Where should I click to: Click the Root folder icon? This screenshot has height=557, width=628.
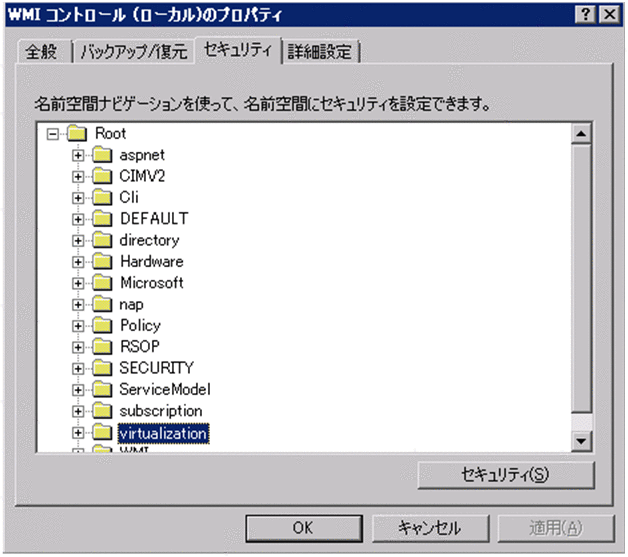[77, 133]
